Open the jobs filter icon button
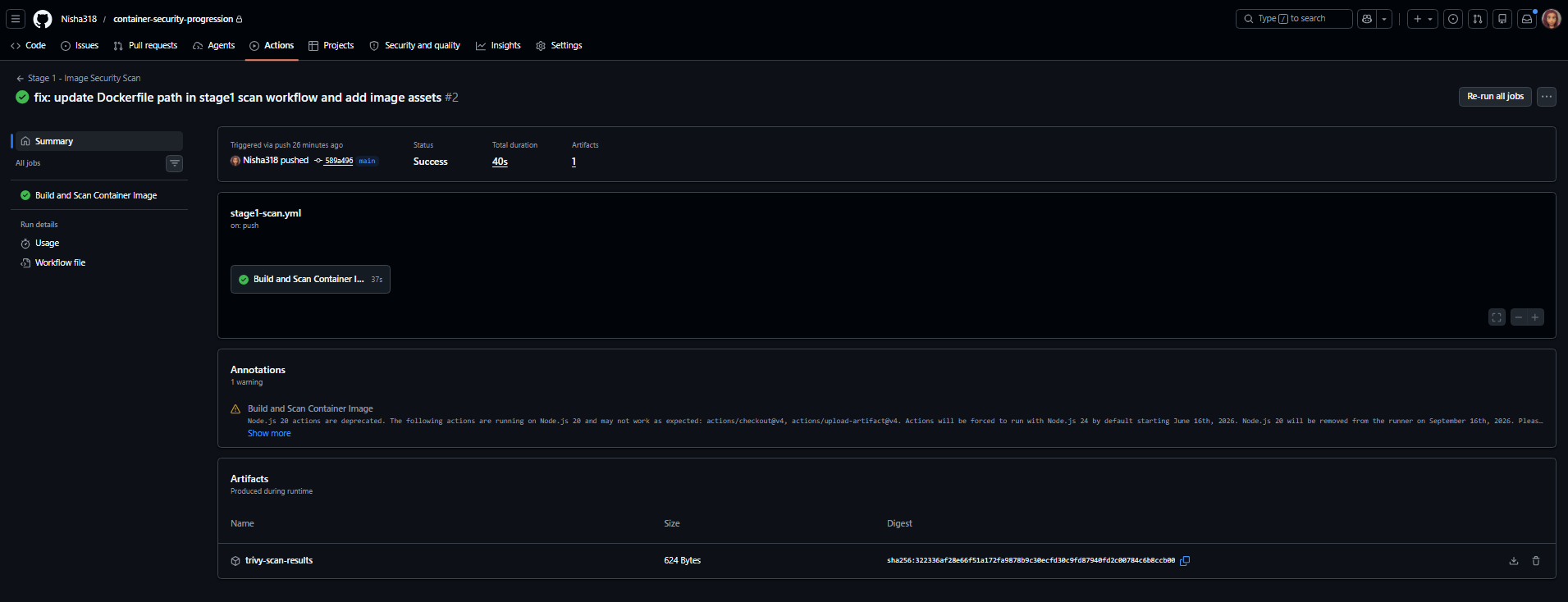The height and width of the screenshot is (602, 1568). 175,163
